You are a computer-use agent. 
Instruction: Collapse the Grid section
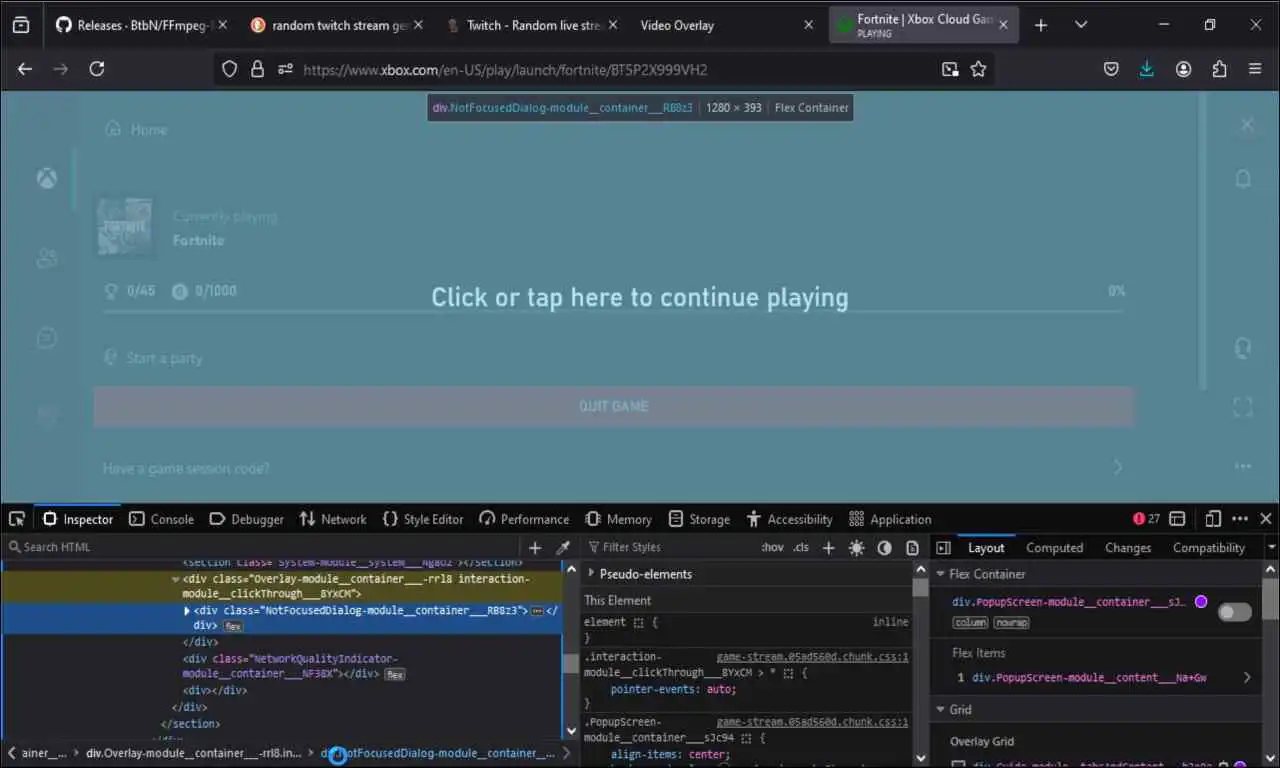pos(940,709)
